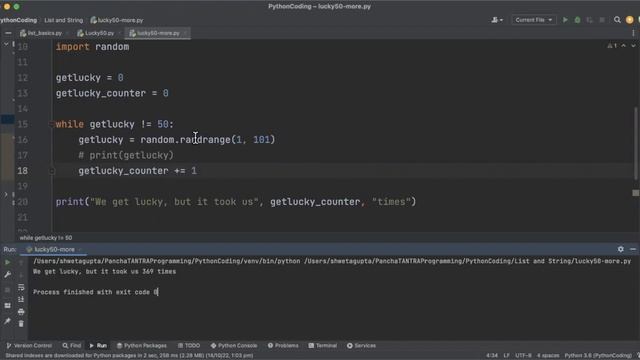
Task: Click the orange IDE updates icon
Action: [x=629, y=20]
